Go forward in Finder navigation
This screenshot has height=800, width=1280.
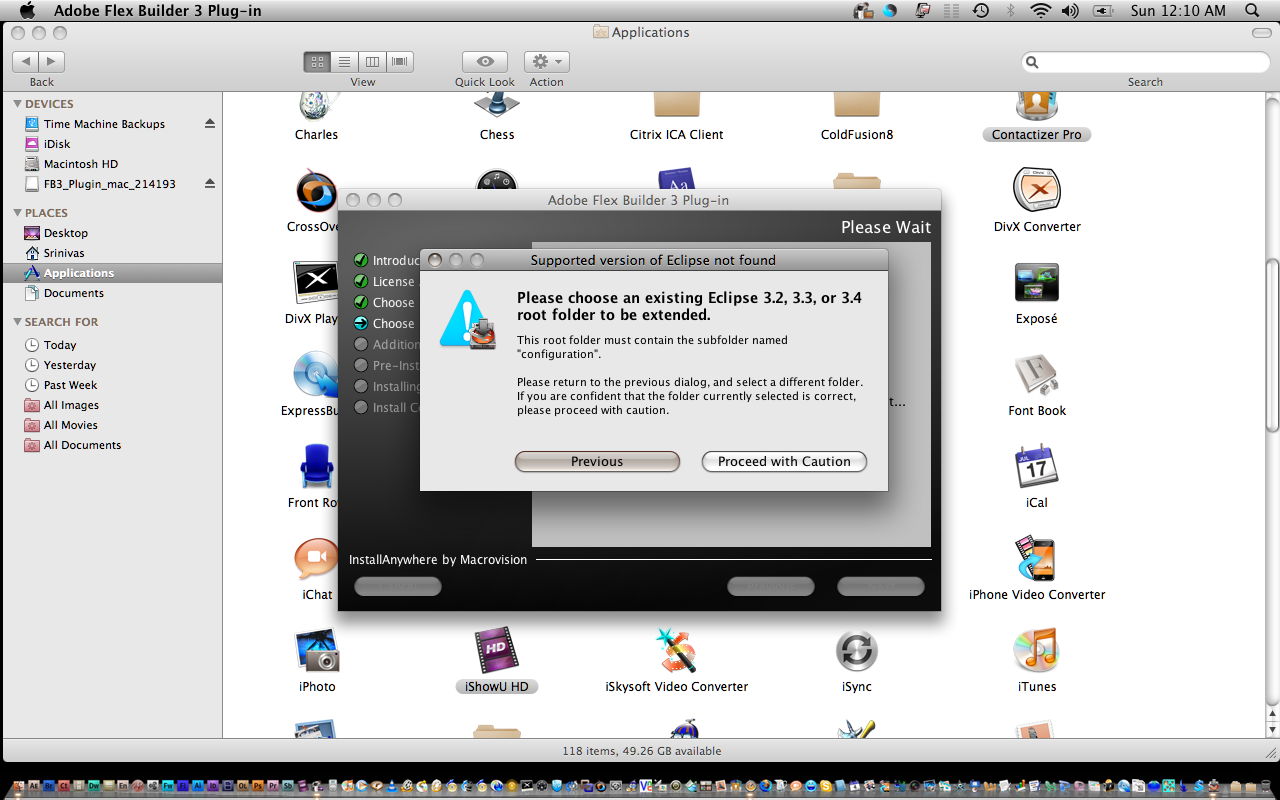(x=53, y=62)
